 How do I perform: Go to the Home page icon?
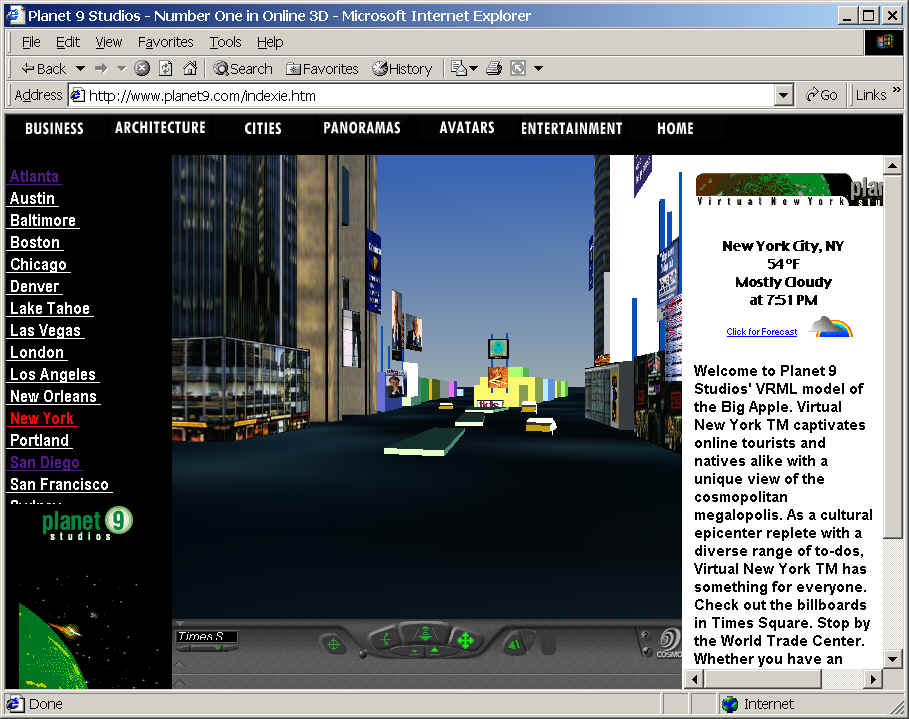[x=190, y=68]
